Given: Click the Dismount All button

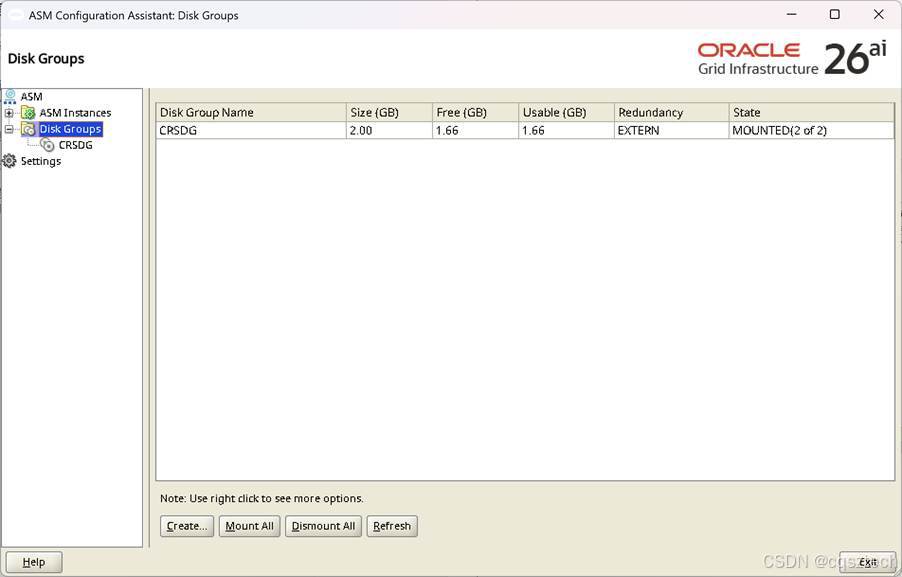Looking at the screenshot, I should pos(323,526).
